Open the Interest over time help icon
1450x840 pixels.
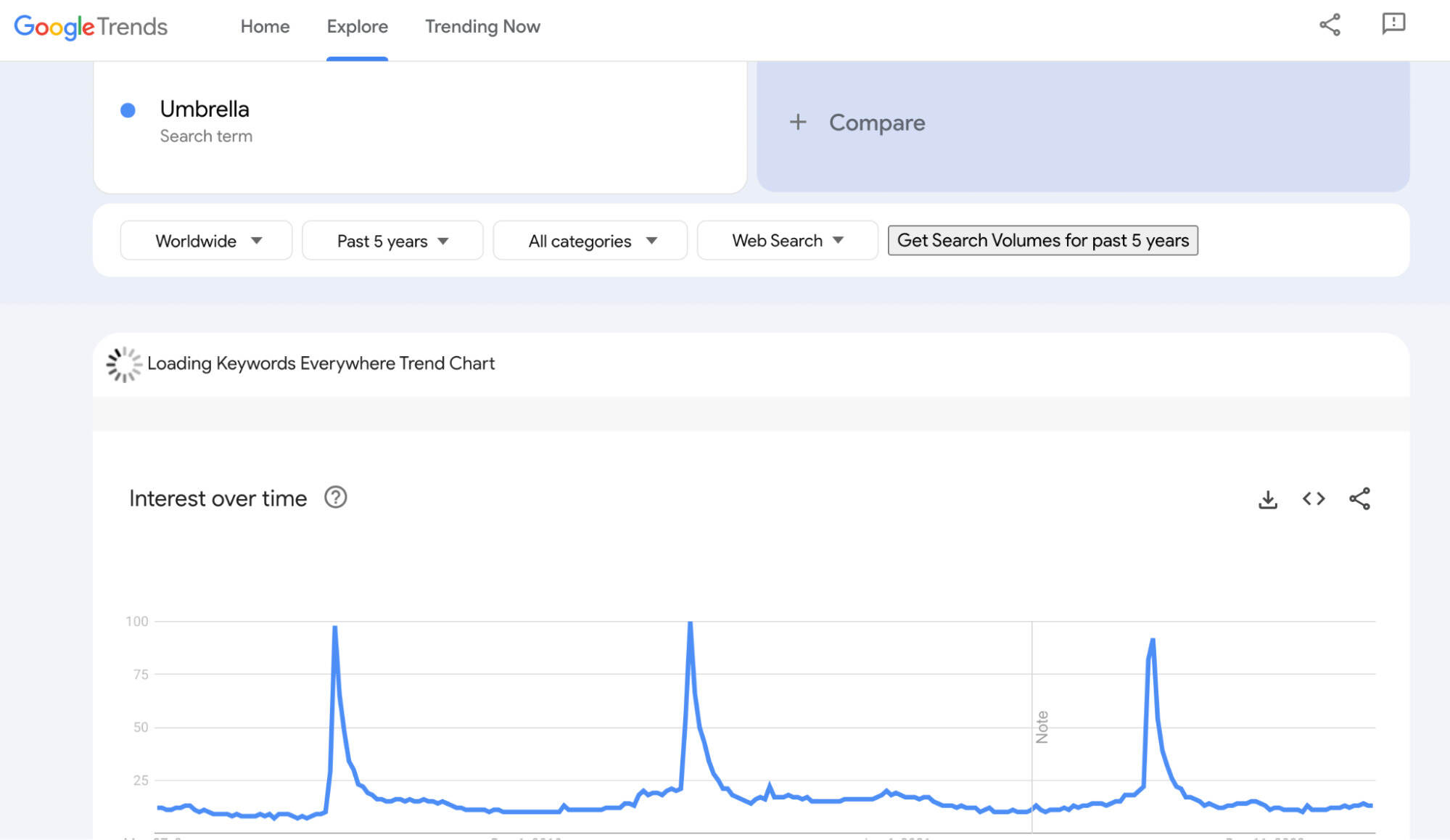336,498
